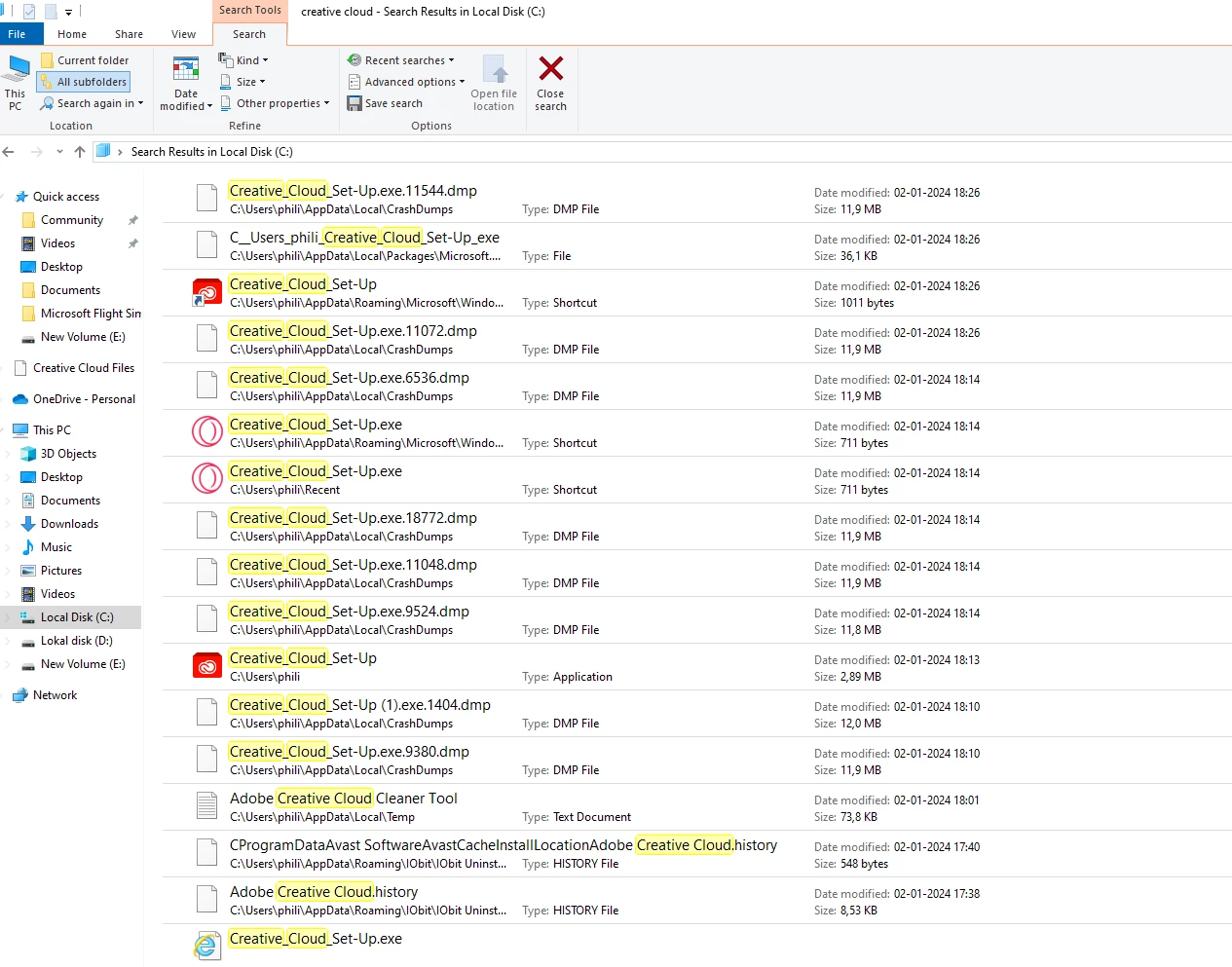Open Advanced options dropdown
This screenshot has width=1232, height=967.
tap(407, 82)
